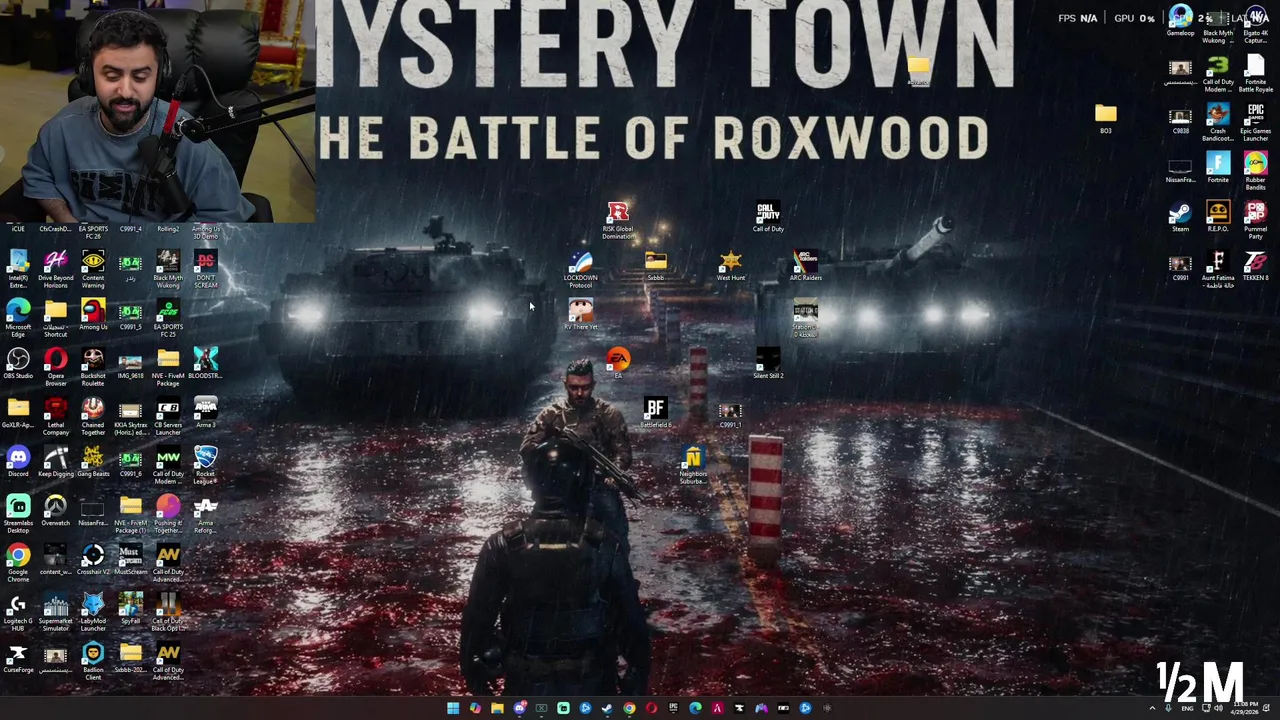Select the Intel(R) Extreme shortcut
The width and height of the screenshot is (1280, 720).
18,270
